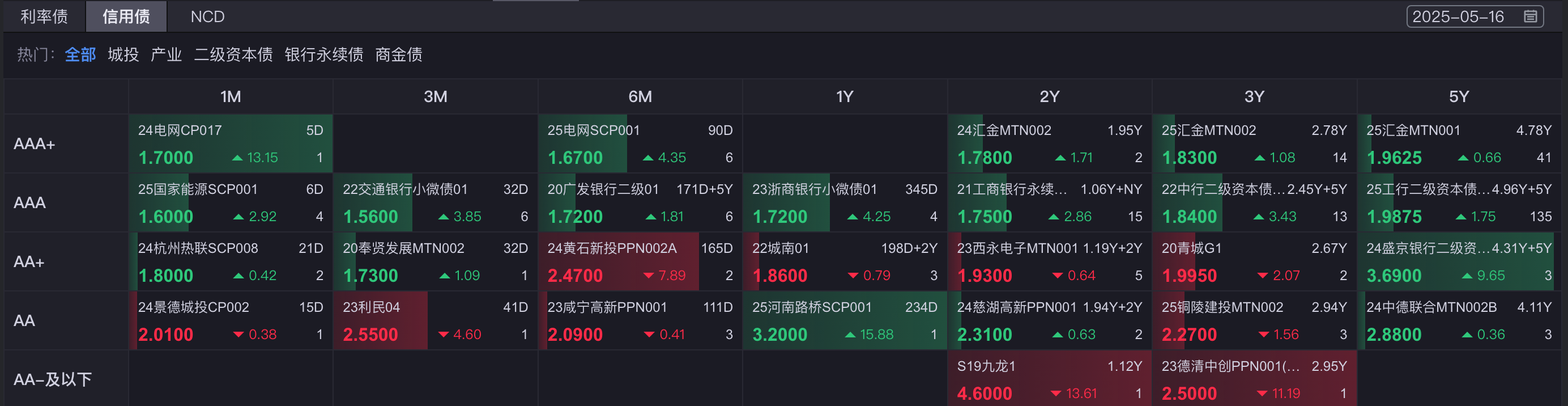The width and height of the screenshot is (1568, 406).
Task: Switch to the 利率债 tab
Action: 44,16
